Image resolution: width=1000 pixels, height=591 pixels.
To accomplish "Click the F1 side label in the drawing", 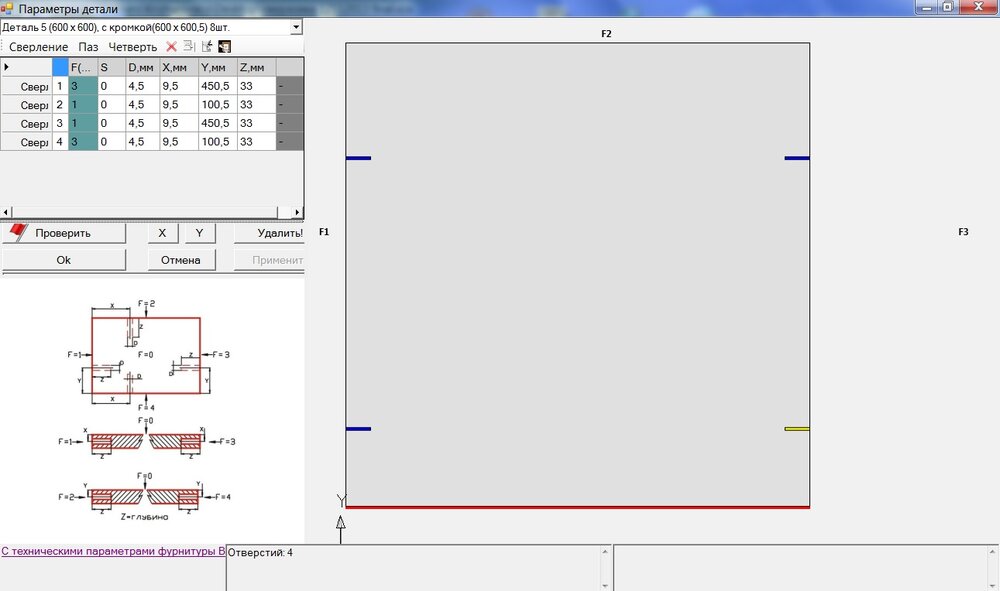I will coord(324,232).
